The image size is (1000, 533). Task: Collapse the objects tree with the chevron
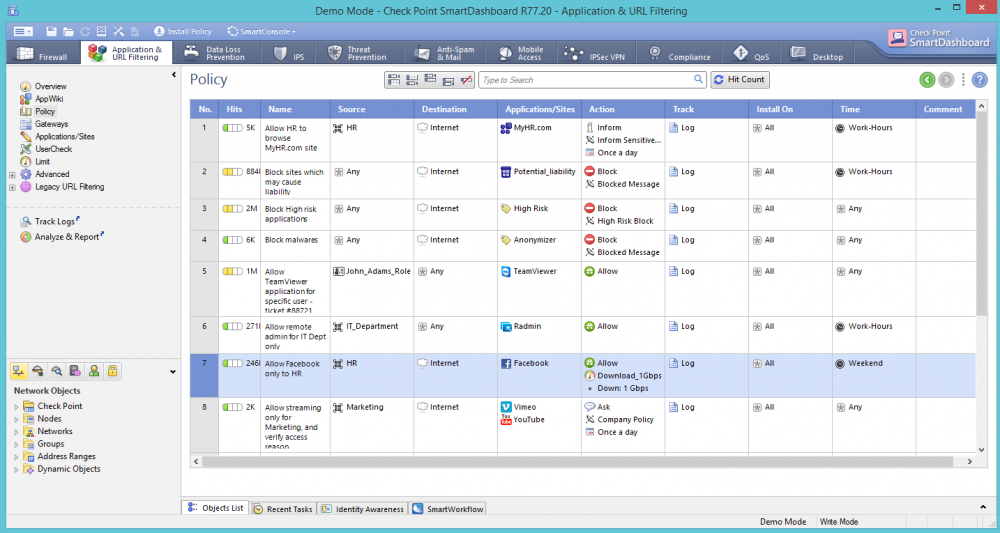pyautogui.click(x=173, y=372)
